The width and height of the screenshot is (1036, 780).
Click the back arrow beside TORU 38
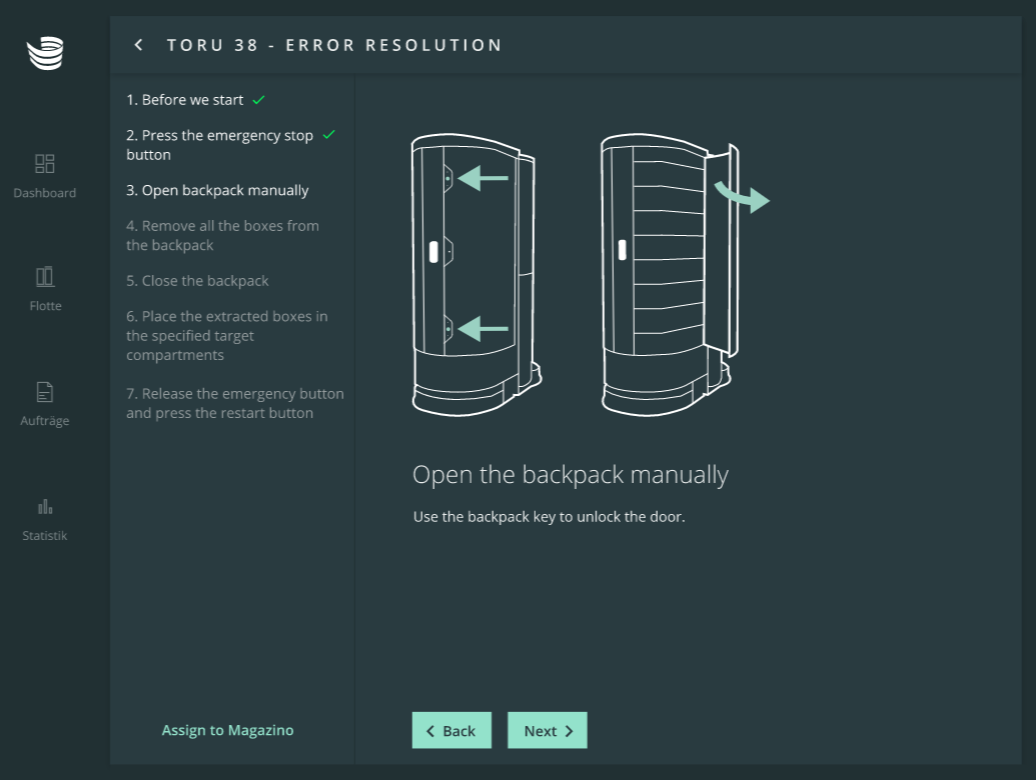coord(139,45)
